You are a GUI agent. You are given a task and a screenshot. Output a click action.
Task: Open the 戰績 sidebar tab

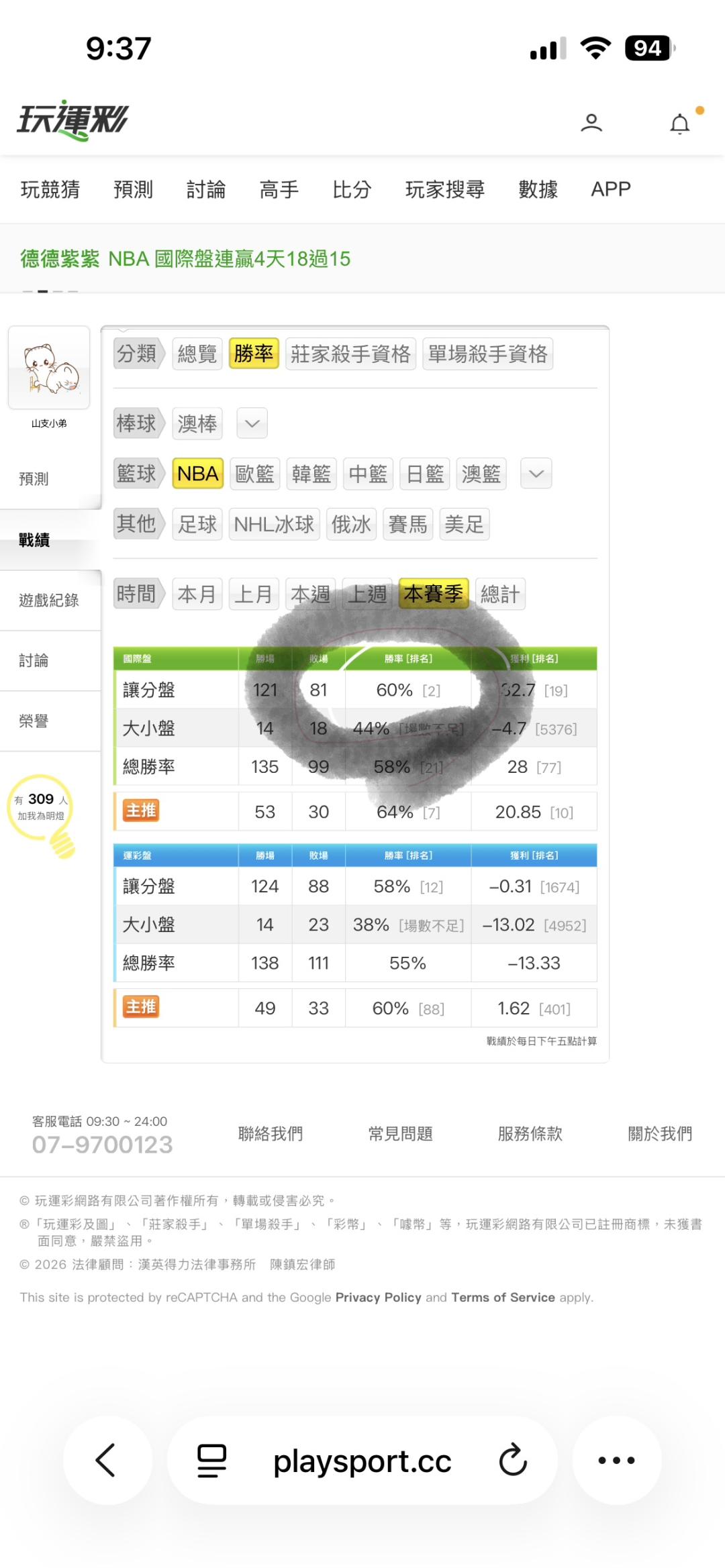click(50, 539)
